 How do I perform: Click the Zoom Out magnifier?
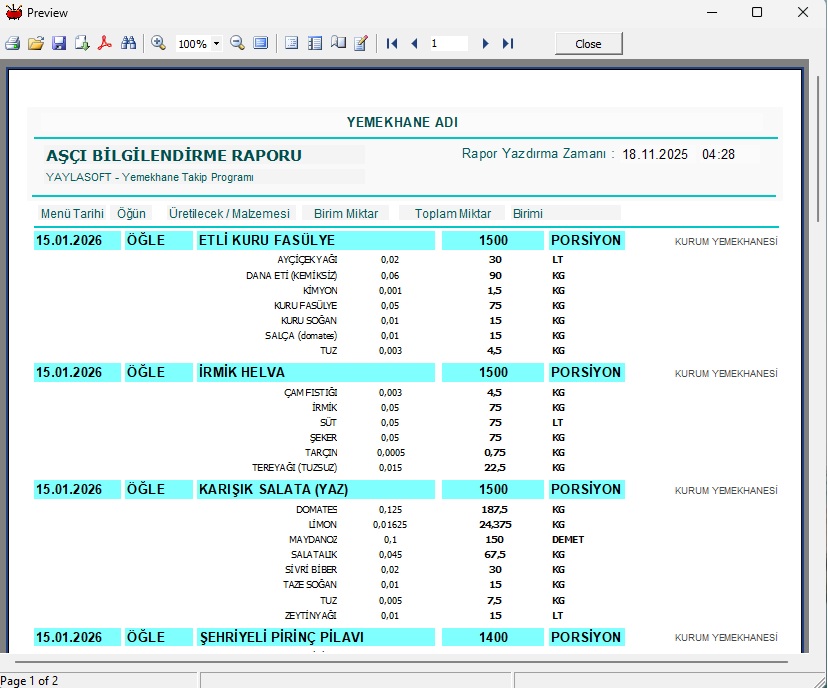[x=238, y=44]
